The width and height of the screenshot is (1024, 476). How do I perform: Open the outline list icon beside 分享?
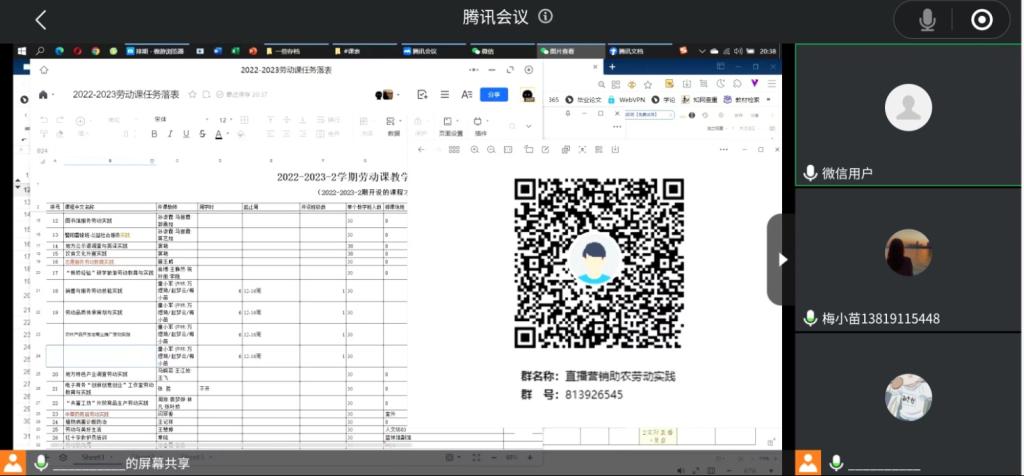coord(445,95)
